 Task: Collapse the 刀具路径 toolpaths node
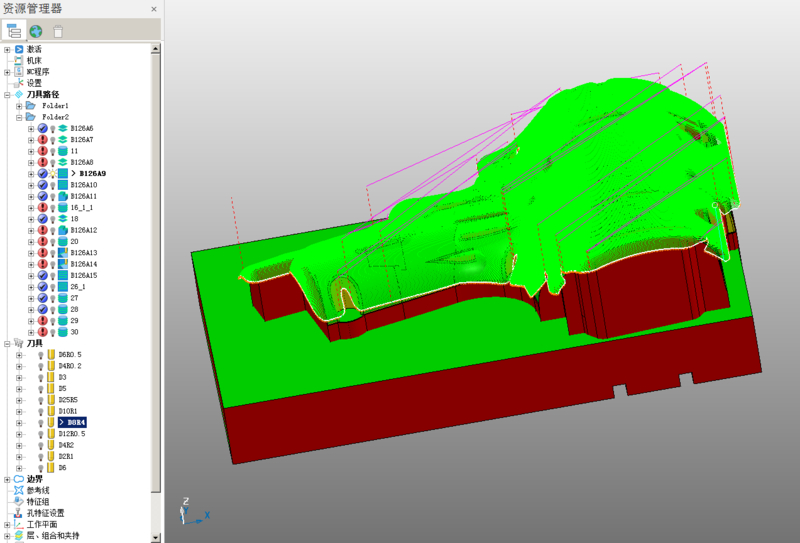(7, 95)
